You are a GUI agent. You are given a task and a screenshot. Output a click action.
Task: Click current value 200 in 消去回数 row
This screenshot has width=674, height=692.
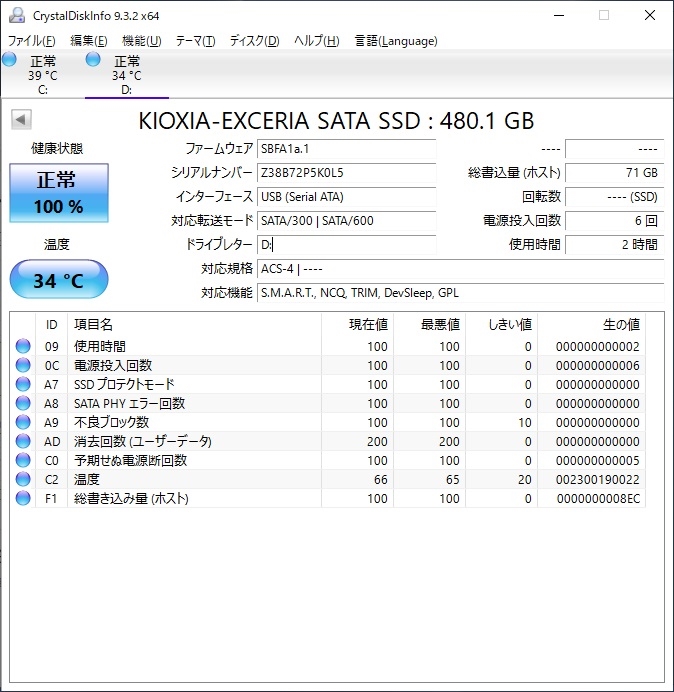point(377,441)
